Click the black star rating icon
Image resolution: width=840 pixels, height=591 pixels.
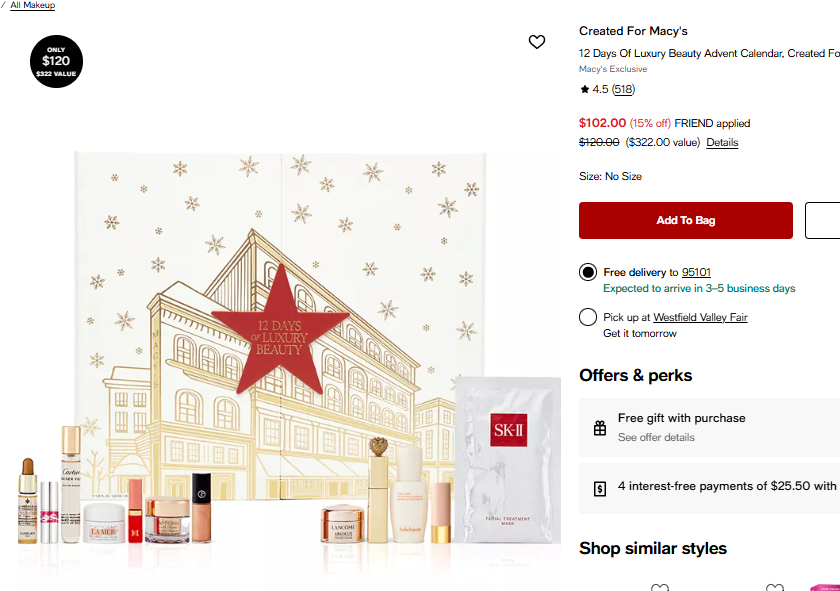[585, 90]
